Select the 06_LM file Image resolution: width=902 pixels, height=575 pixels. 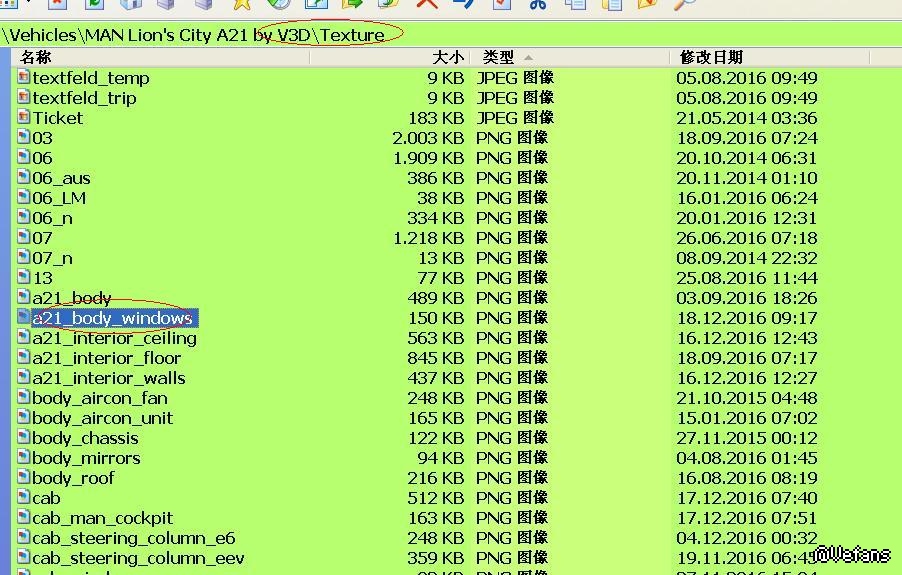[59, 198]
